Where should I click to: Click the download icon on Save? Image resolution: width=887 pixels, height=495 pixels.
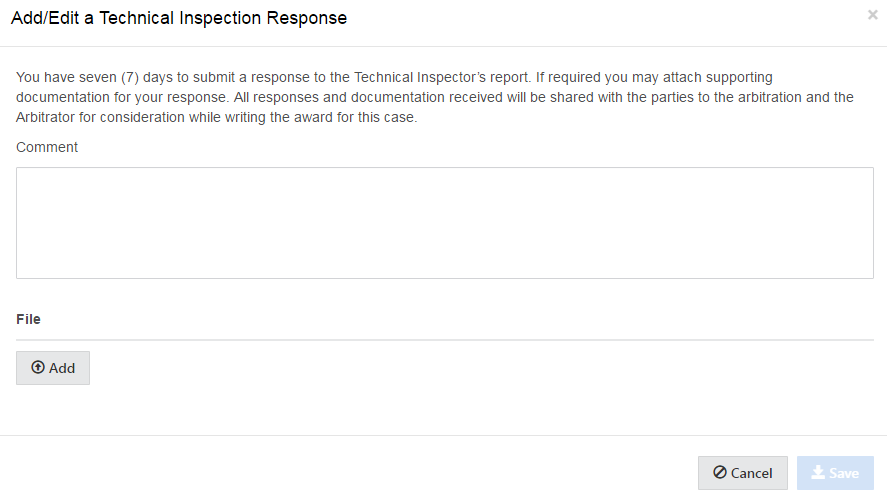[817, 473]
